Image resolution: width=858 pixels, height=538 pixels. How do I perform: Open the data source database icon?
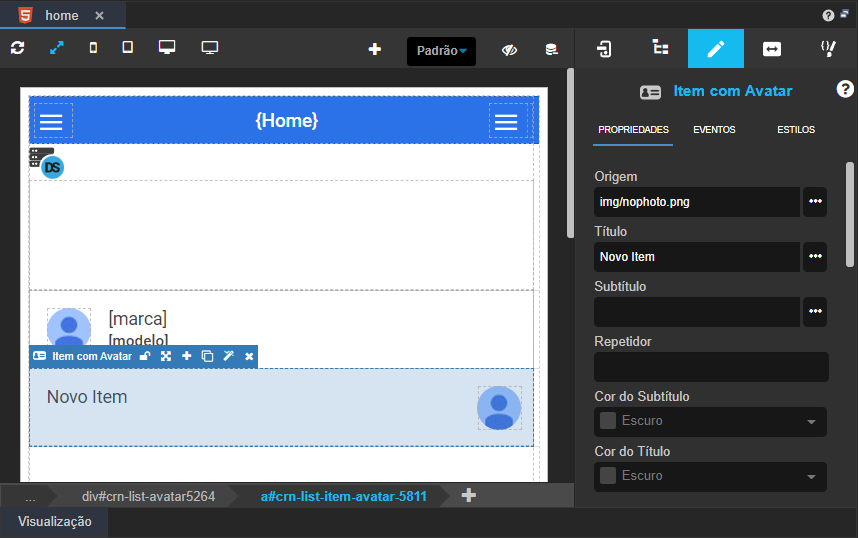coord(552,50)
